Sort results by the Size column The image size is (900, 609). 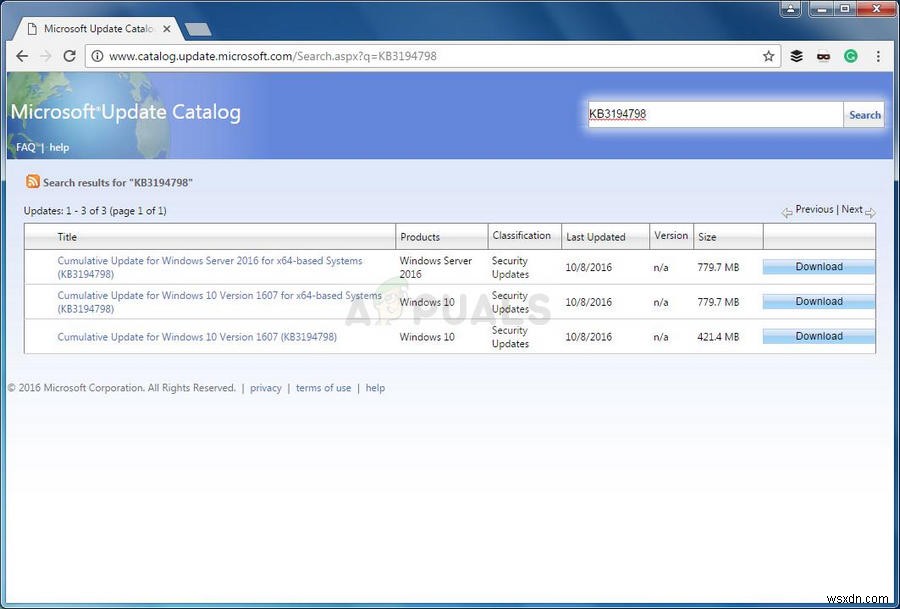[707, 237]
